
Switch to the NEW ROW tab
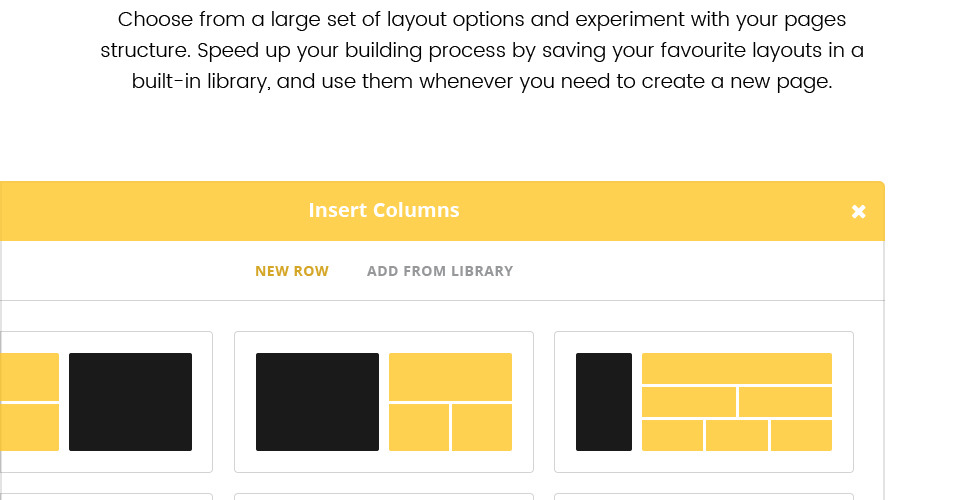292,271
